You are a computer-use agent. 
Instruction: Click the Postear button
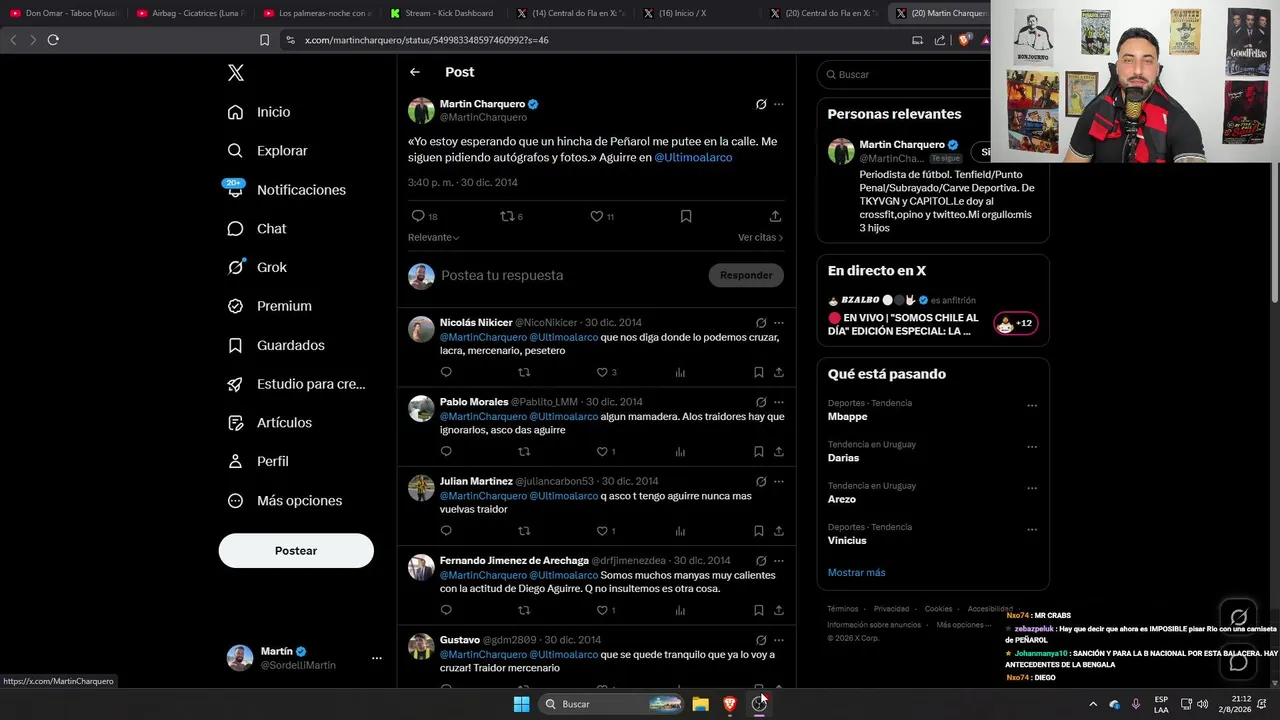click(x=296, y=551)
